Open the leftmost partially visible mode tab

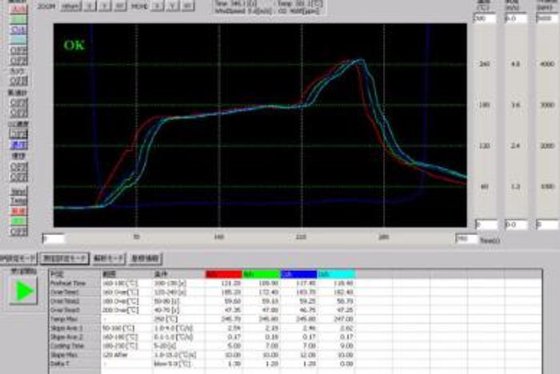pos(18,258)
